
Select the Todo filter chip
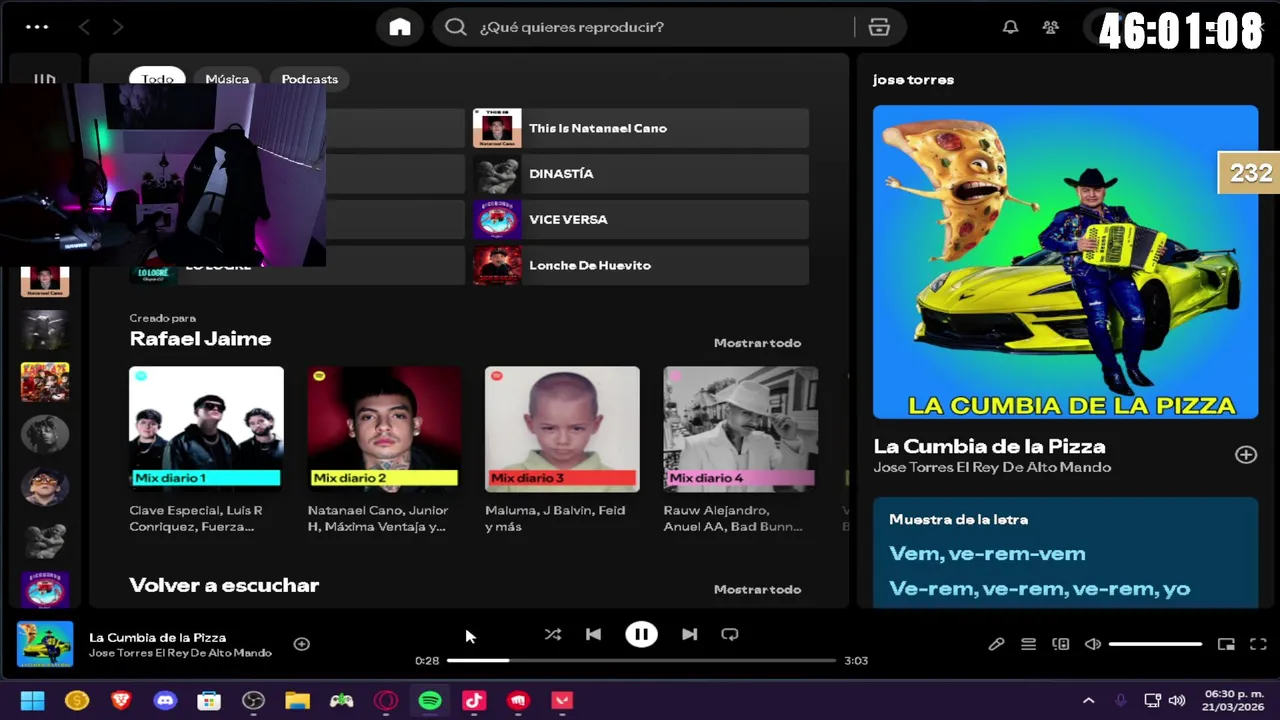[157, 79]
